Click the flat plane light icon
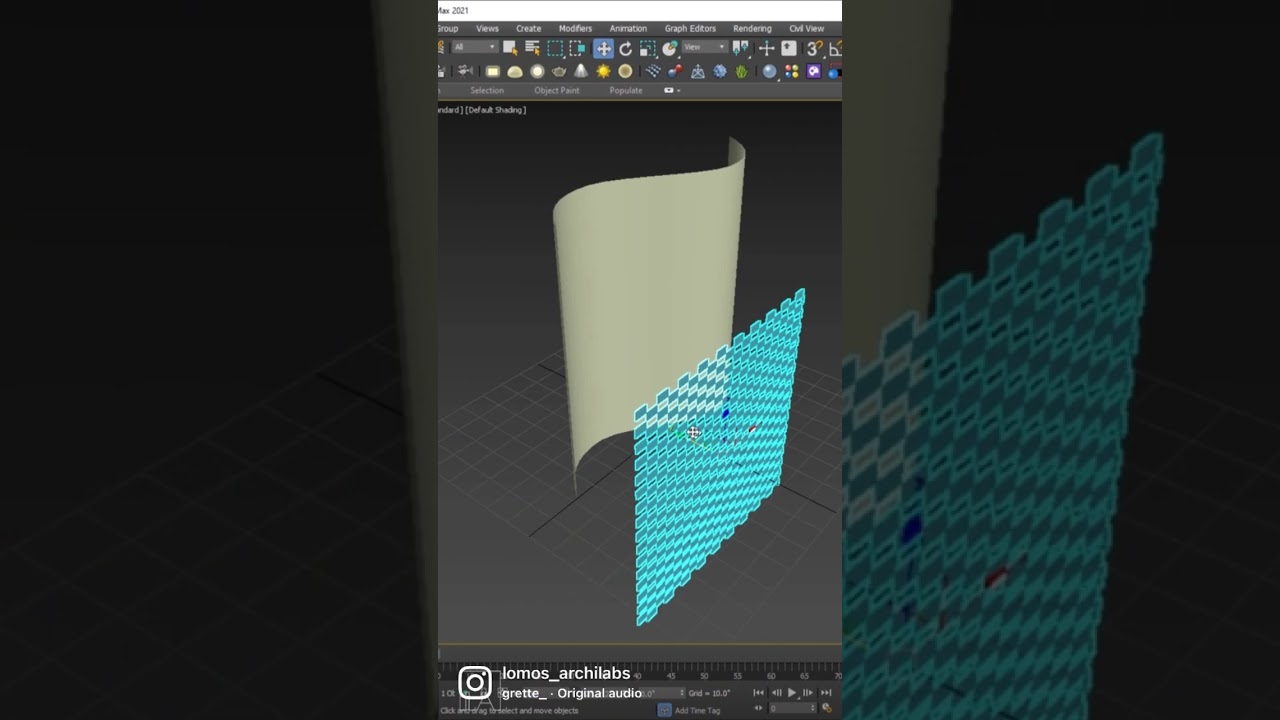Screen dimensions: 1280x720 (493, 72)
